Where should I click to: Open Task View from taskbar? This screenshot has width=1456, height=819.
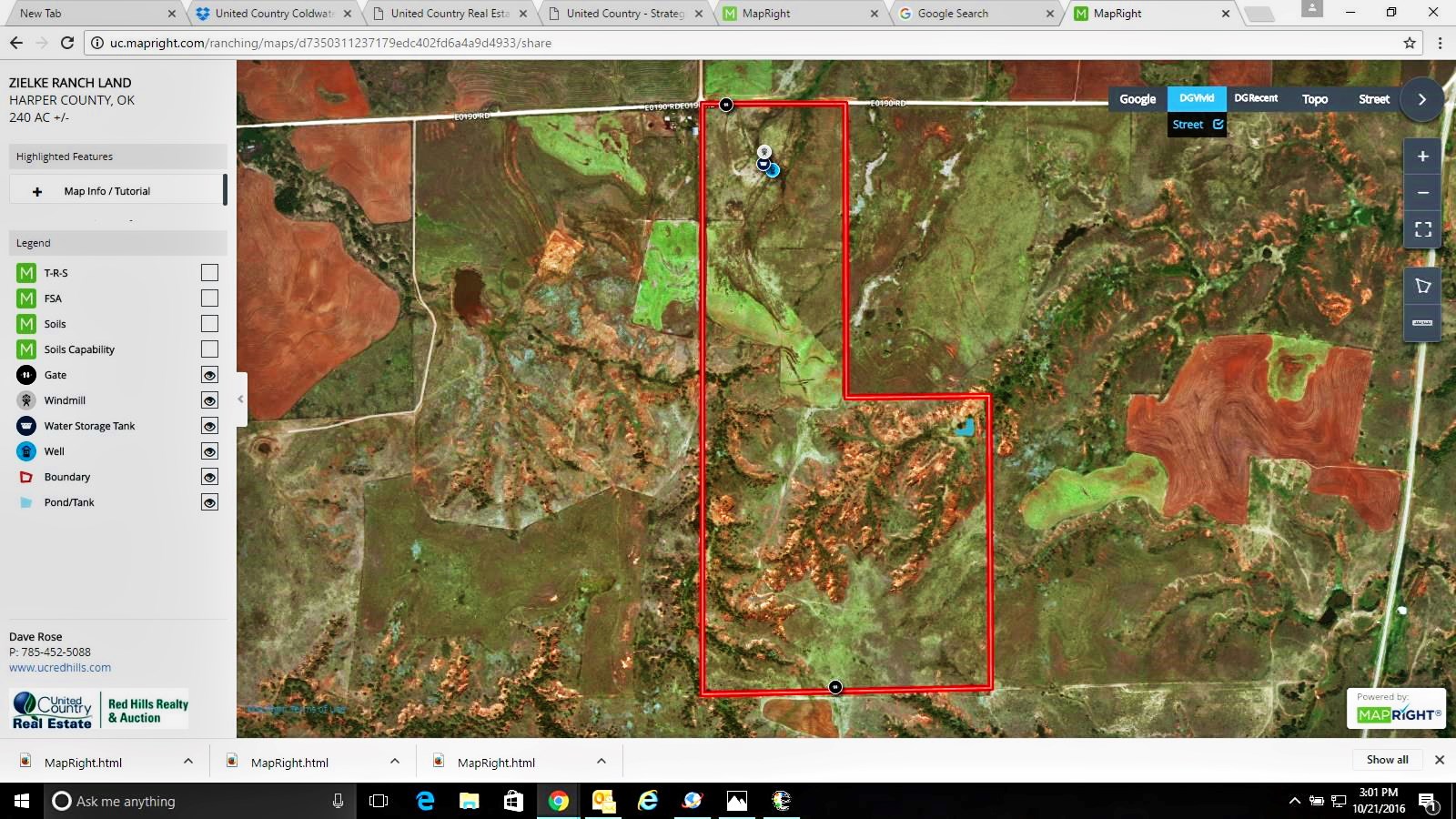pyautogui.click(x=379, y=801)
